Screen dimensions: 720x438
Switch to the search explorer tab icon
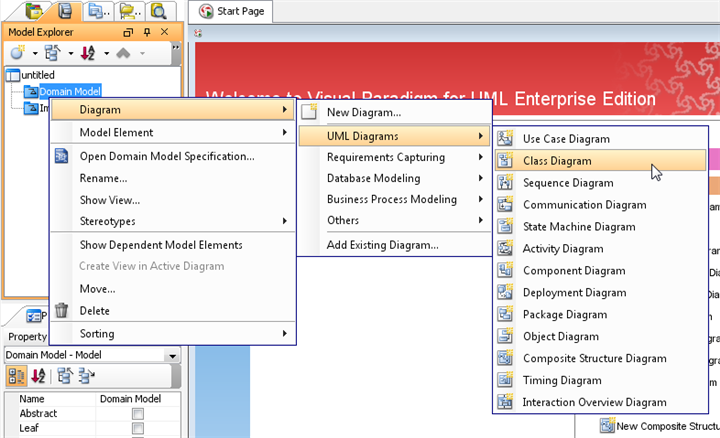coord(159,11)
